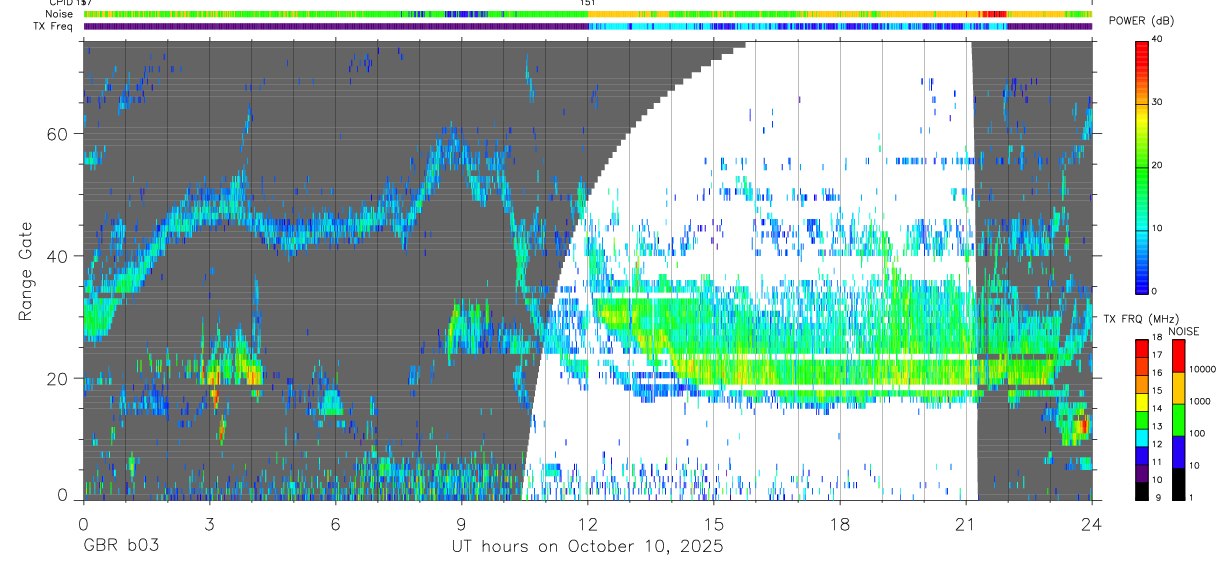Select the black segment of TX FRQ colorbar
The image size is (1228, 567).
pyautogui.click(x=1141, y=491)
